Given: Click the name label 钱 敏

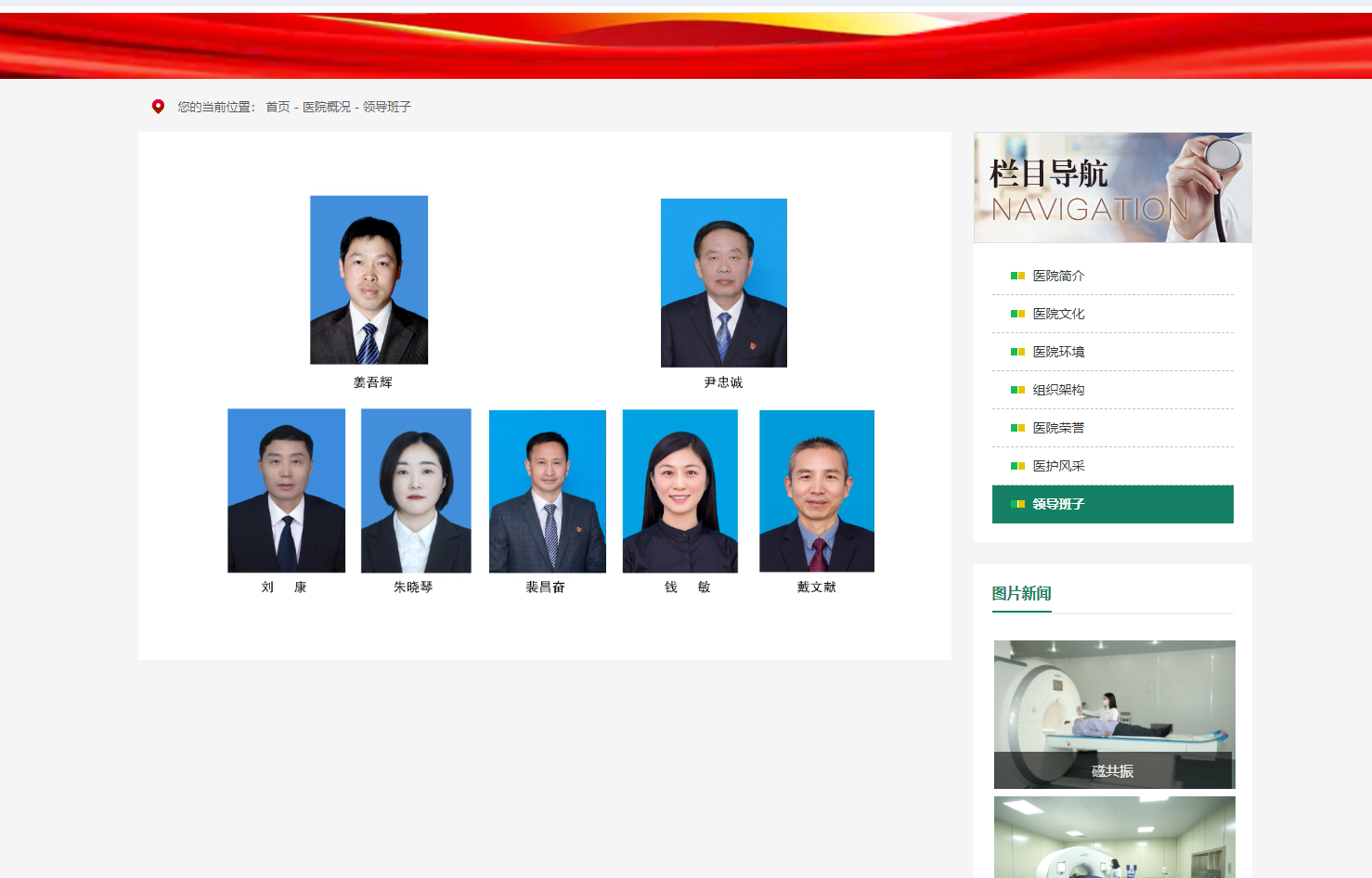Looking at the screenshot, I should click(x=688, y=587).
